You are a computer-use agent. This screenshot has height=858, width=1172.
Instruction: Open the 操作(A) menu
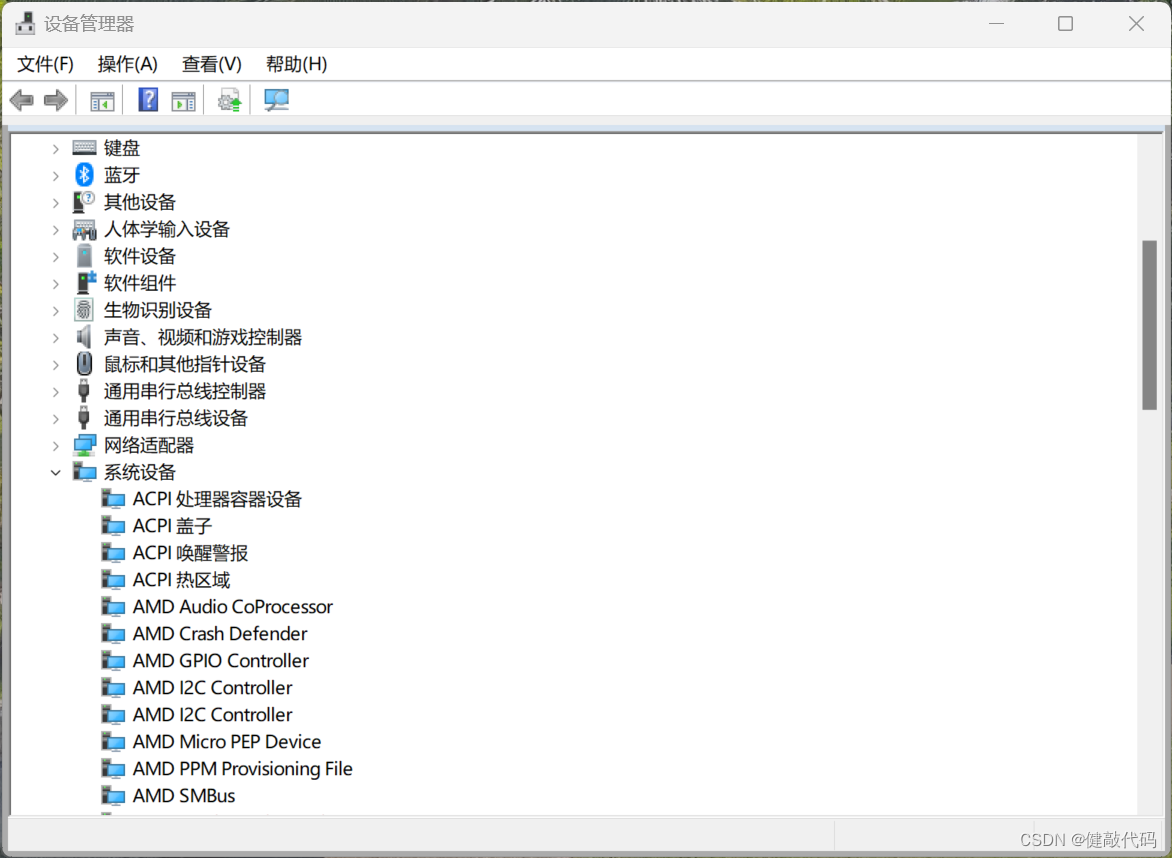click(127, 63)
